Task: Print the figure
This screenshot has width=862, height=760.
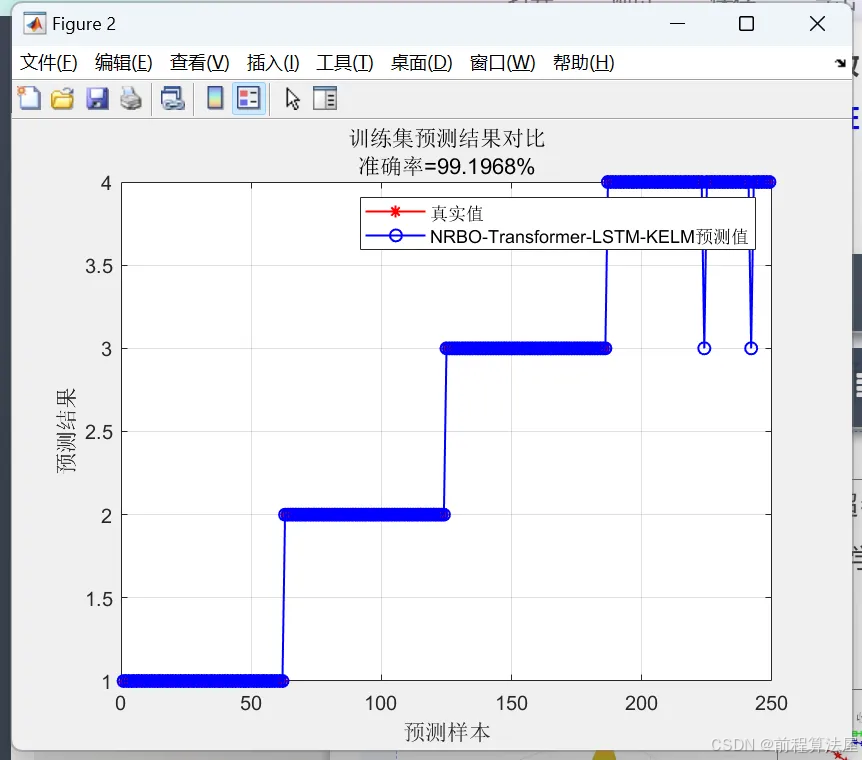Action: [131, 98]
